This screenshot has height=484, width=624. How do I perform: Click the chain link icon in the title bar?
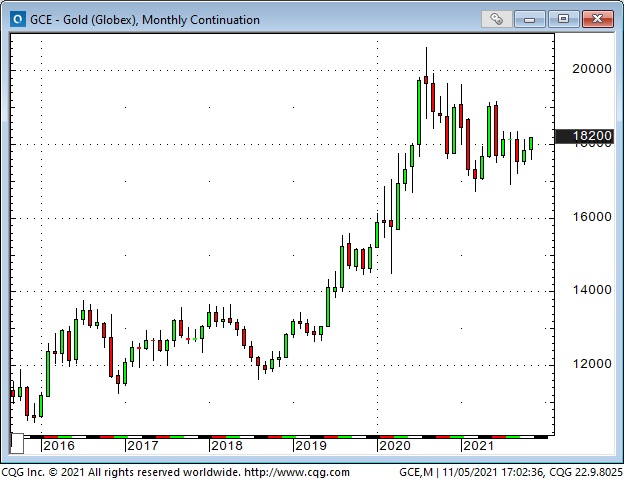click(496, 19)
